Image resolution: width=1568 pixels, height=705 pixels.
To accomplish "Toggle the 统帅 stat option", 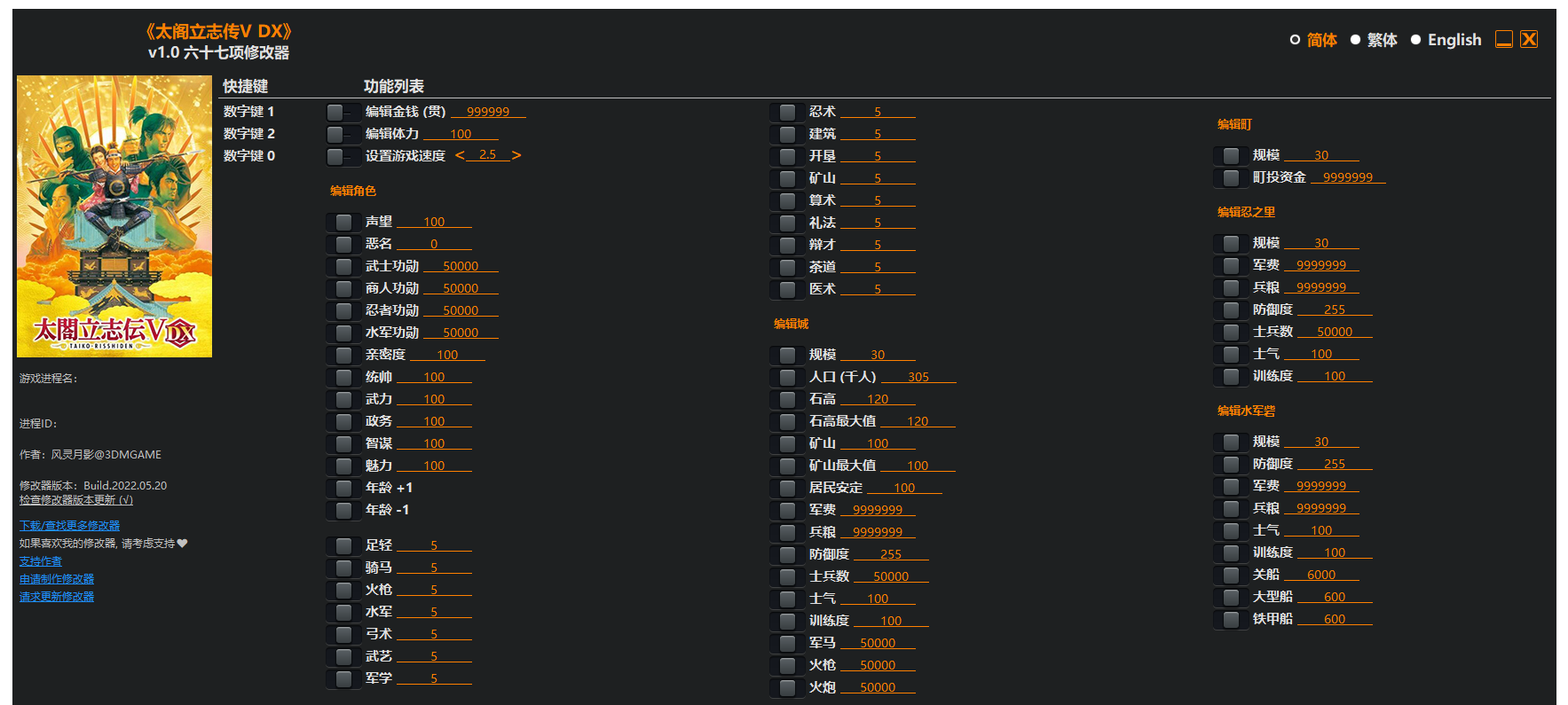I will coord(342,377).
